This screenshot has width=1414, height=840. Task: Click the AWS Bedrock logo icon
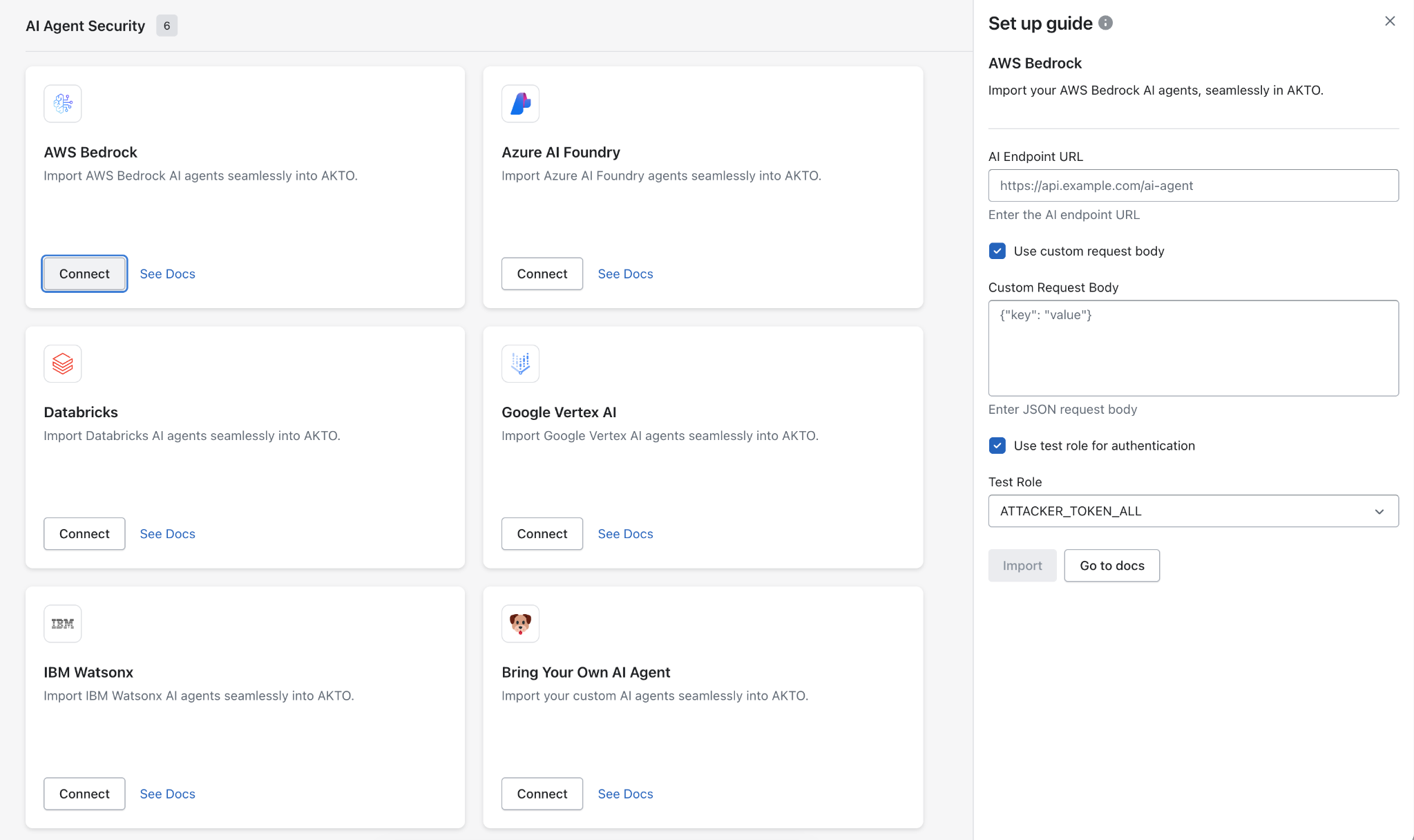click(x=63, y=104)
